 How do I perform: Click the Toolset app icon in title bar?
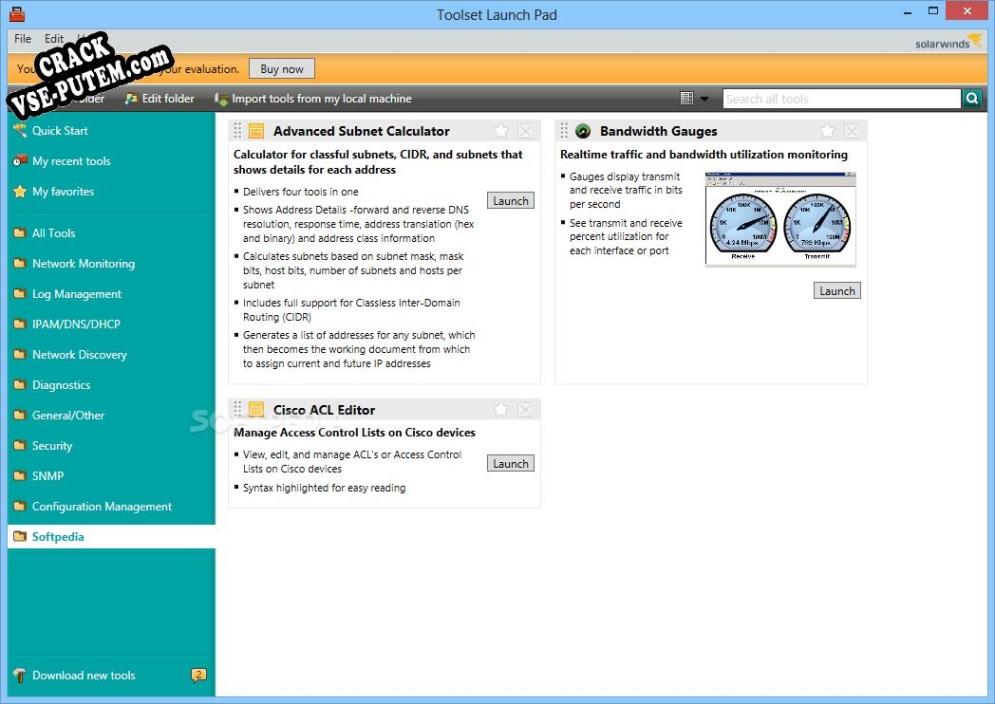(x=17, y=14)
